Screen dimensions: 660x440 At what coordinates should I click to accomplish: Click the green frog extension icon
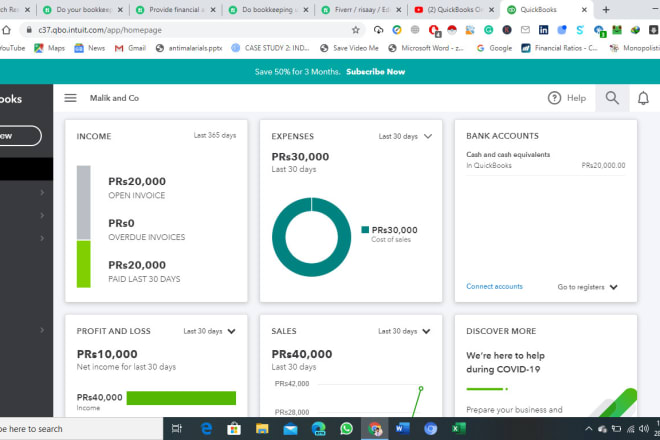(617, 30)
